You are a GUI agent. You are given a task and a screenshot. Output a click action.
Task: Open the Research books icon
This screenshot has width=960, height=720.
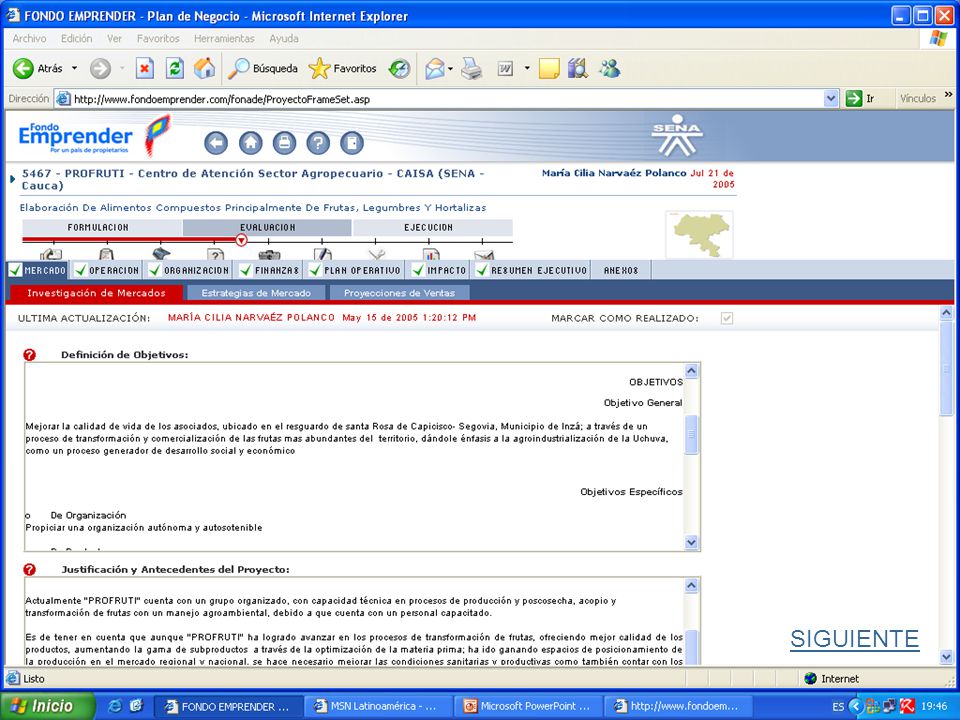(x=577, y=68)
